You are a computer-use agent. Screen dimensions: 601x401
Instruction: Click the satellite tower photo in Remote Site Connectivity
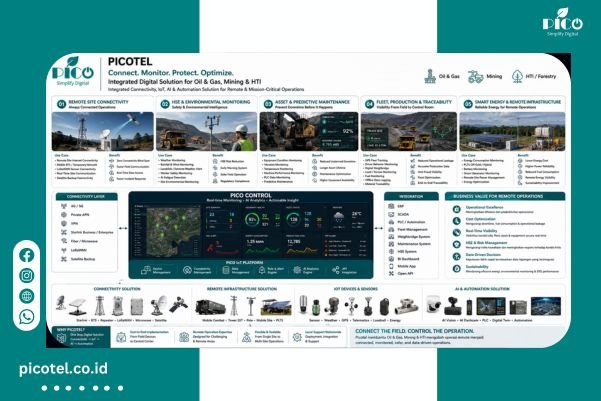coord(103,131)
